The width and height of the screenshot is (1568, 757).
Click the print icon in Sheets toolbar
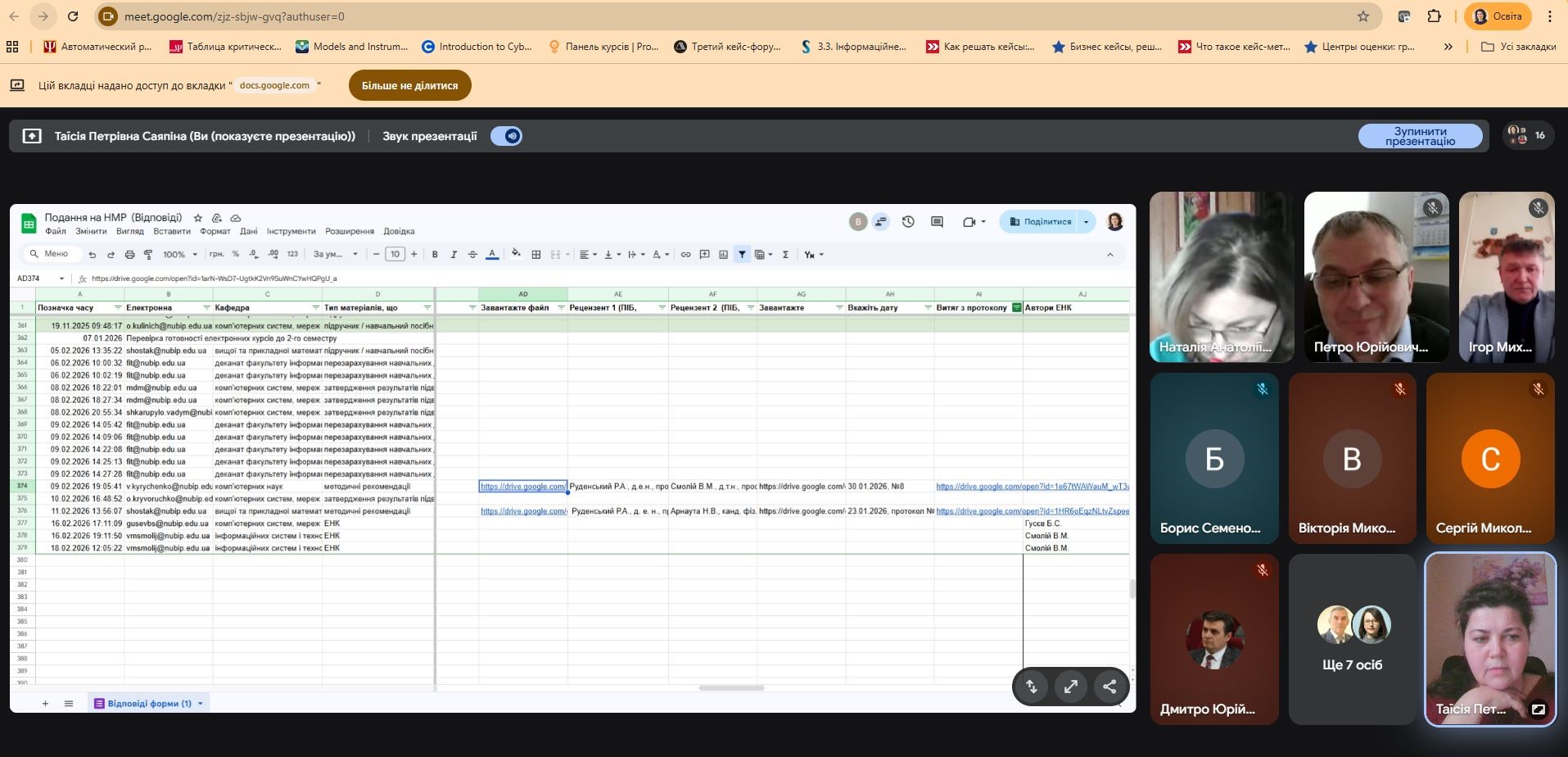(129, 255)
